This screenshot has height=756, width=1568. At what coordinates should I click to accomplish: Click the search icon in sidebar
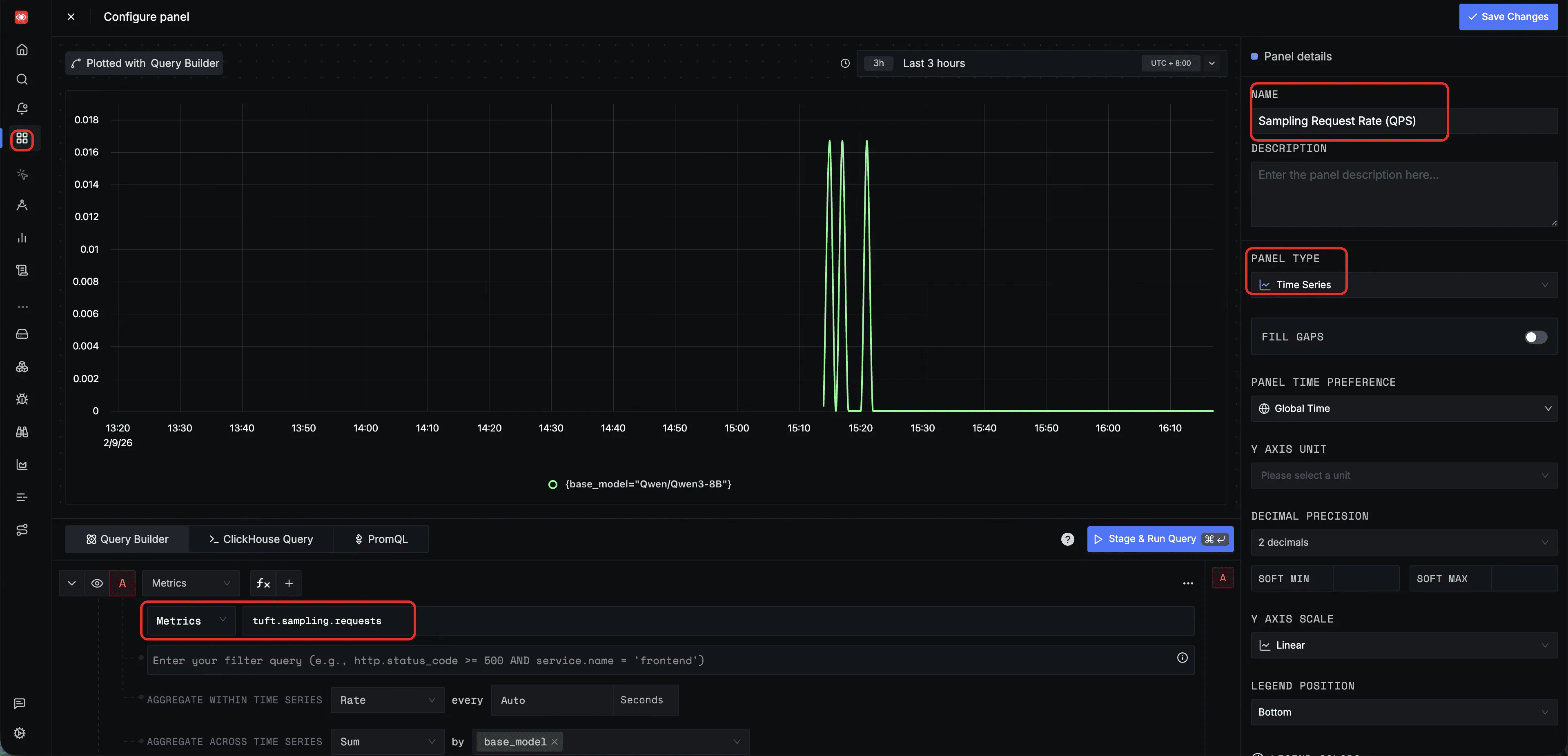(22, 79)
